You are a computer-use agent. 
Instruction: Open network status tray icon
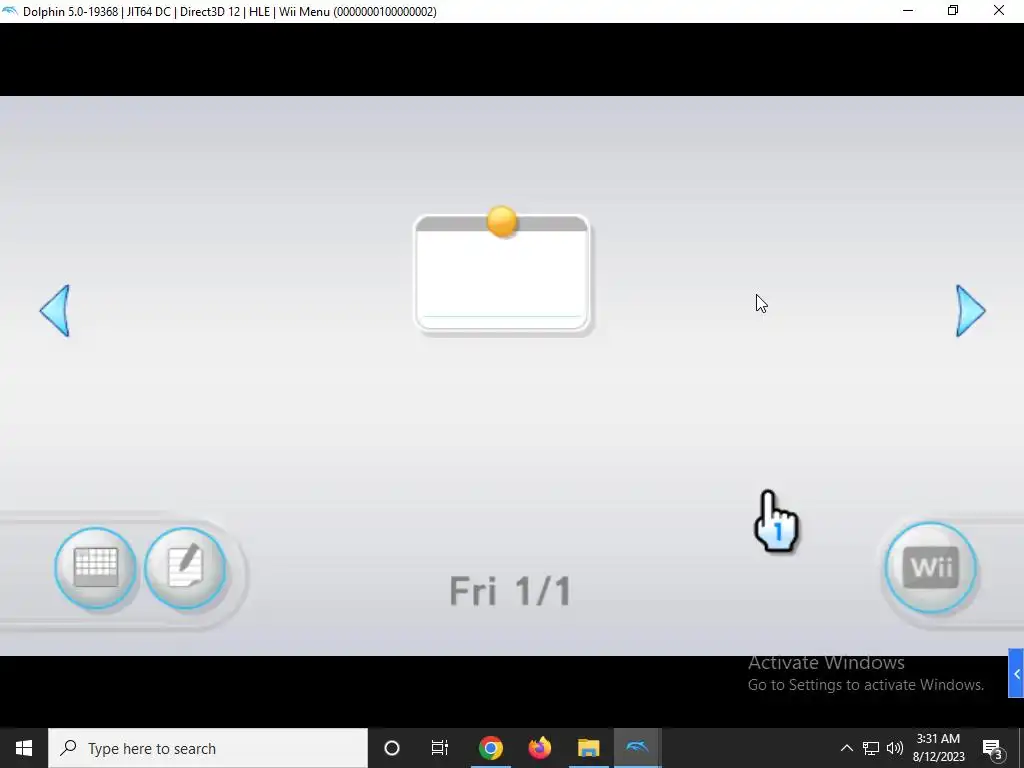click(x=871, y=748)
